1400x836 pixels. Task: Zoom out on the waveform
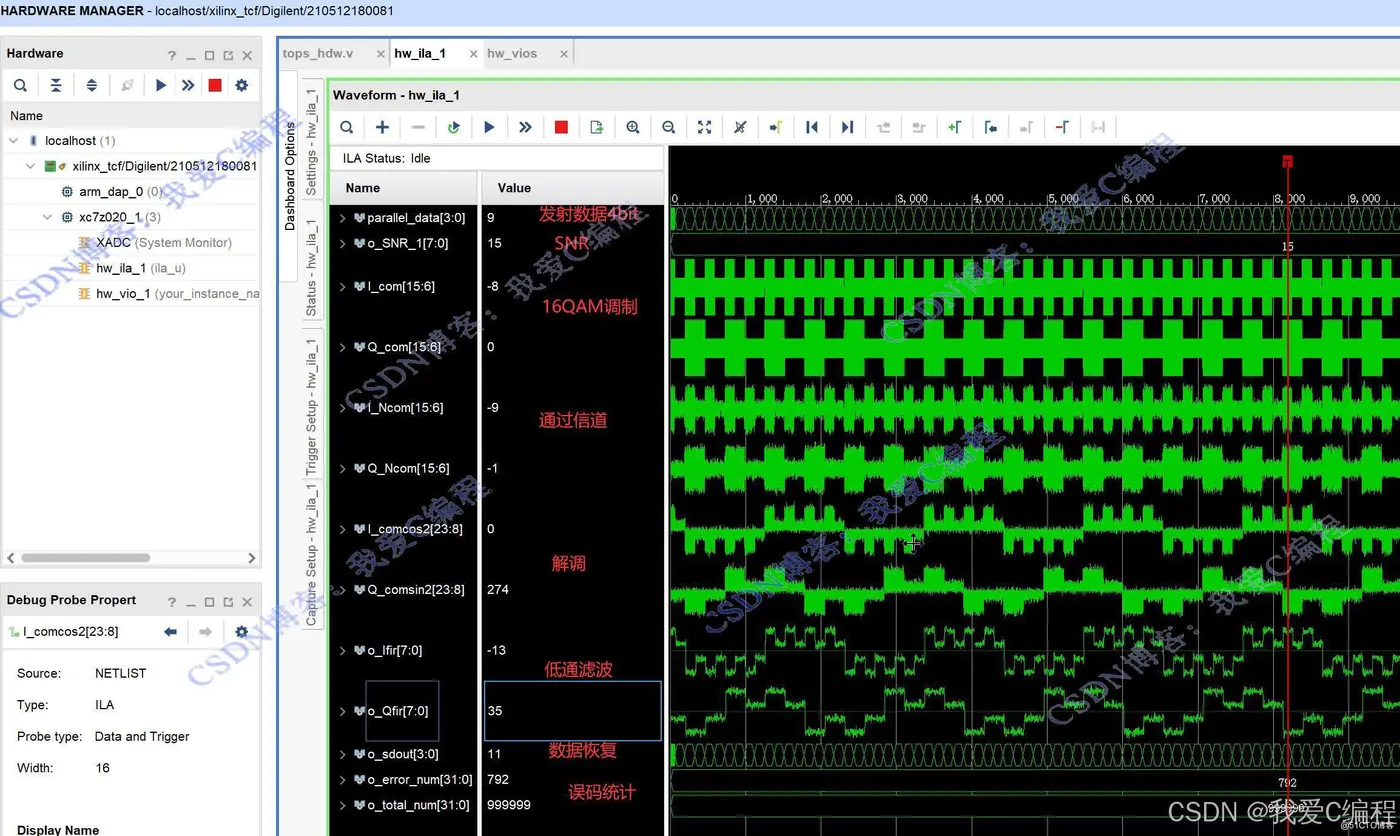pos(669,127)
